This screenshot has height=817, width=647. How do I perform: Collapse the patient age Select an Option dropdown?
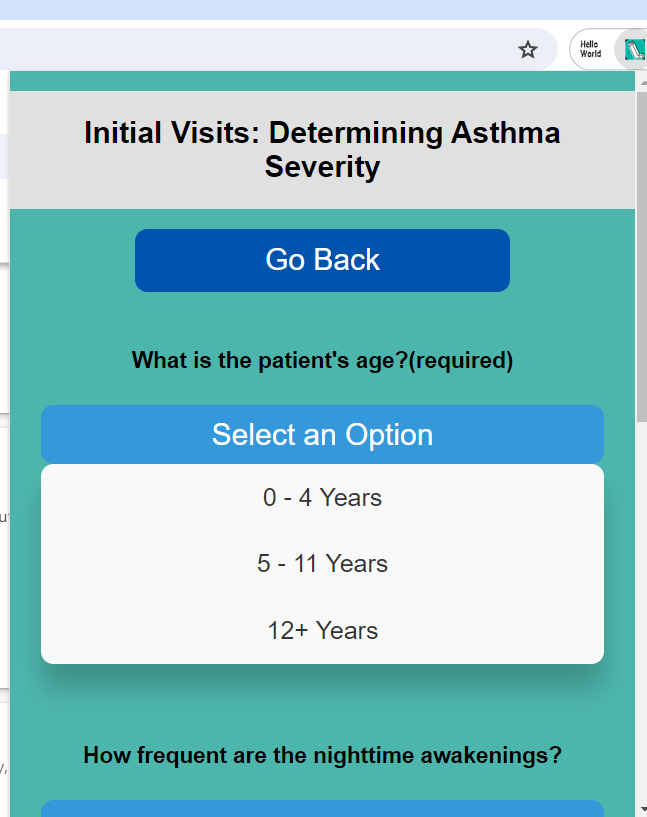pyautogui.click(x=322, y=435)
